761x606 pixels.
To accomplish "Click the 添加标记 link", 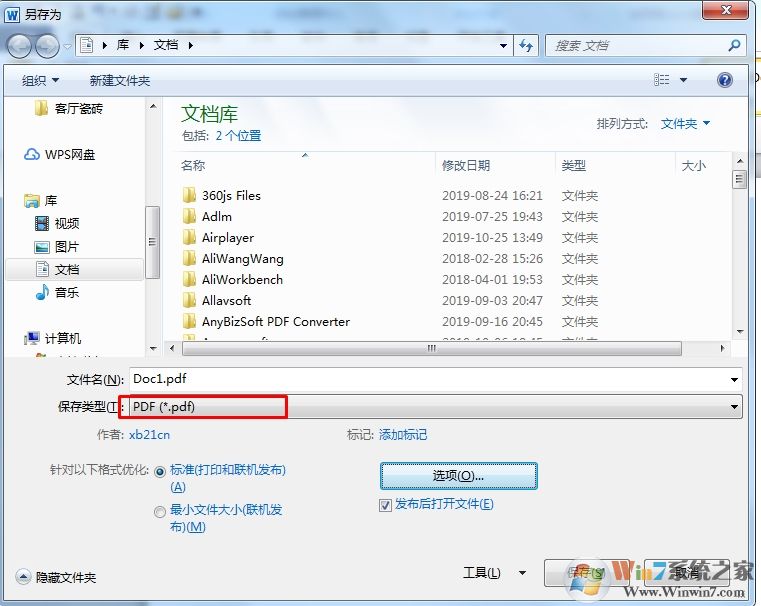I will tap(403, 434).
